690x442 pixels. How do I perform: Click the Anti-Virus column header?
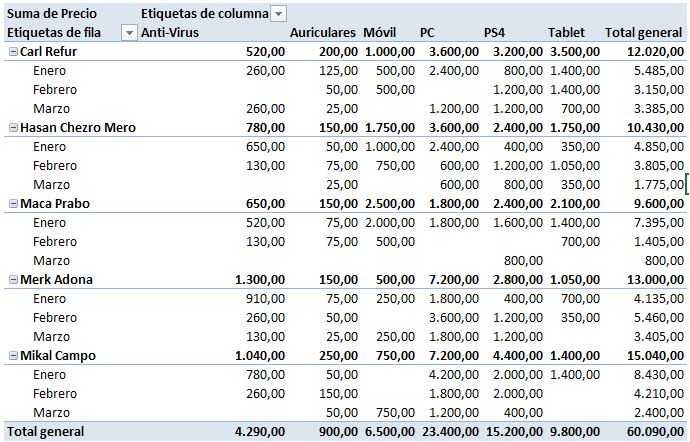[x=170, y=33]
